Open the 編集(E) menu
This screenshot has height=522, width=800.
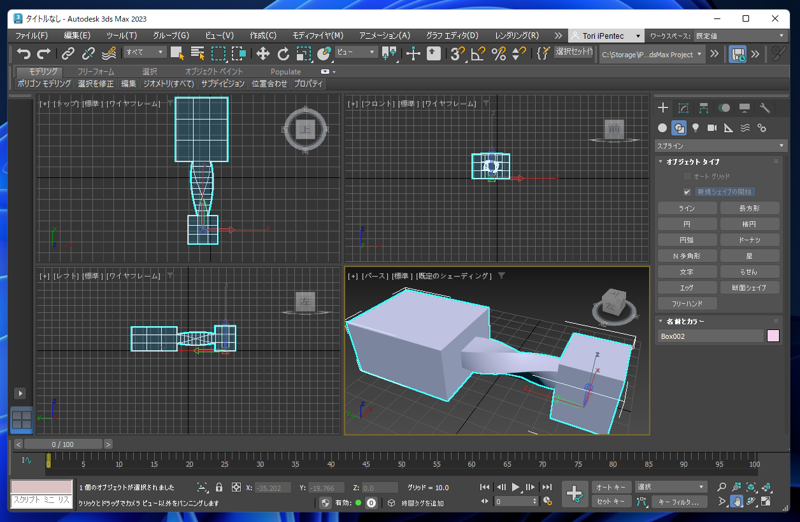[x=77, y=36]
